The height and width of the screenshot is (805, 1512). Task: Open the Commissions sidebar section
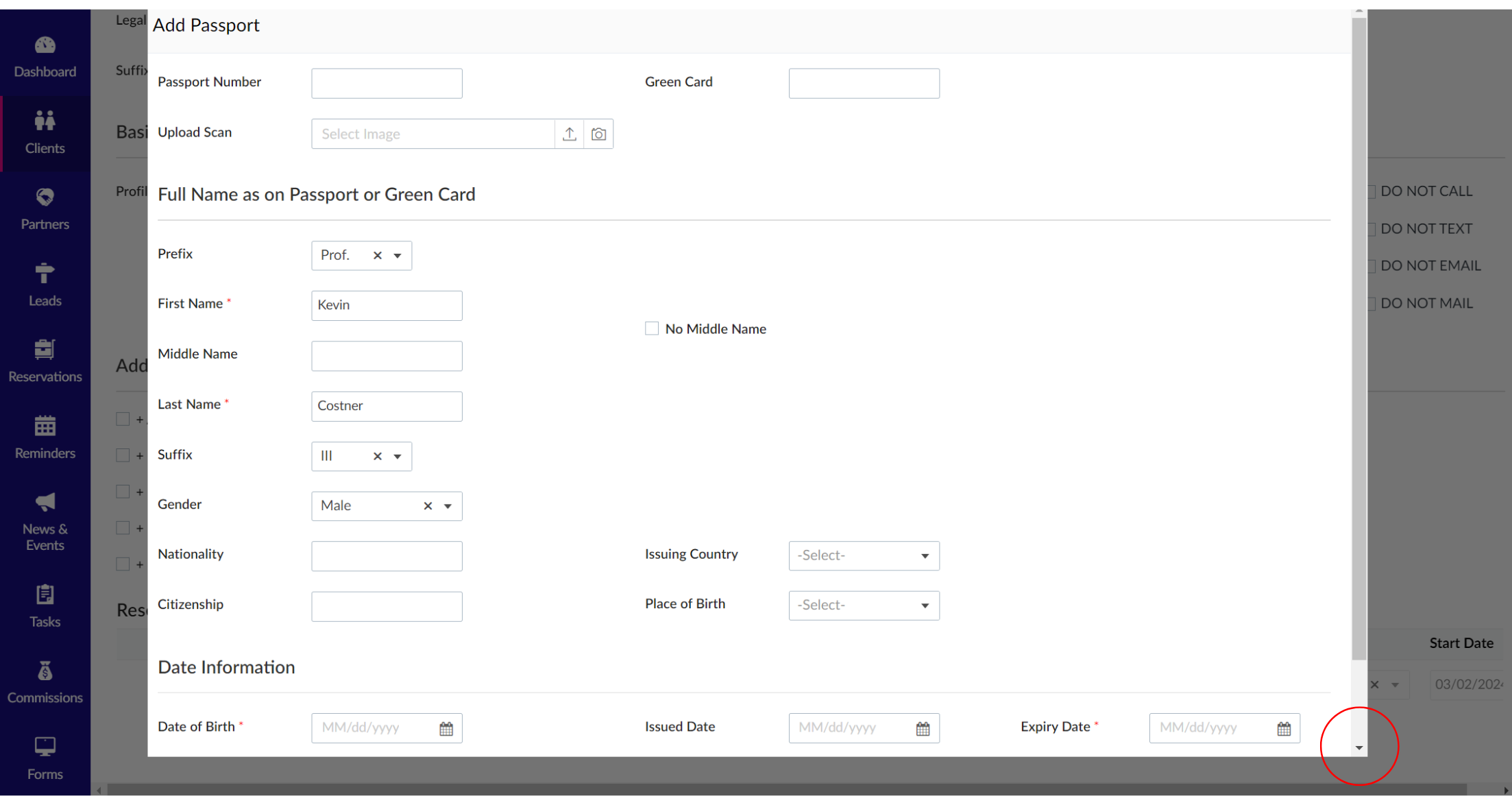45,682
